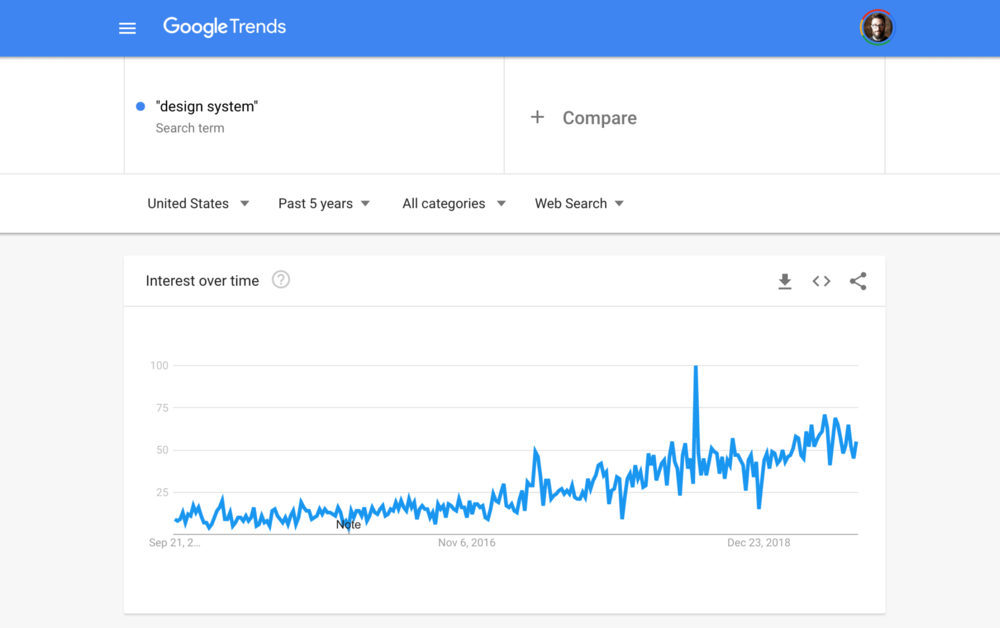
Task: Change the Web Search type dropdown
Action: coord(579,203)
